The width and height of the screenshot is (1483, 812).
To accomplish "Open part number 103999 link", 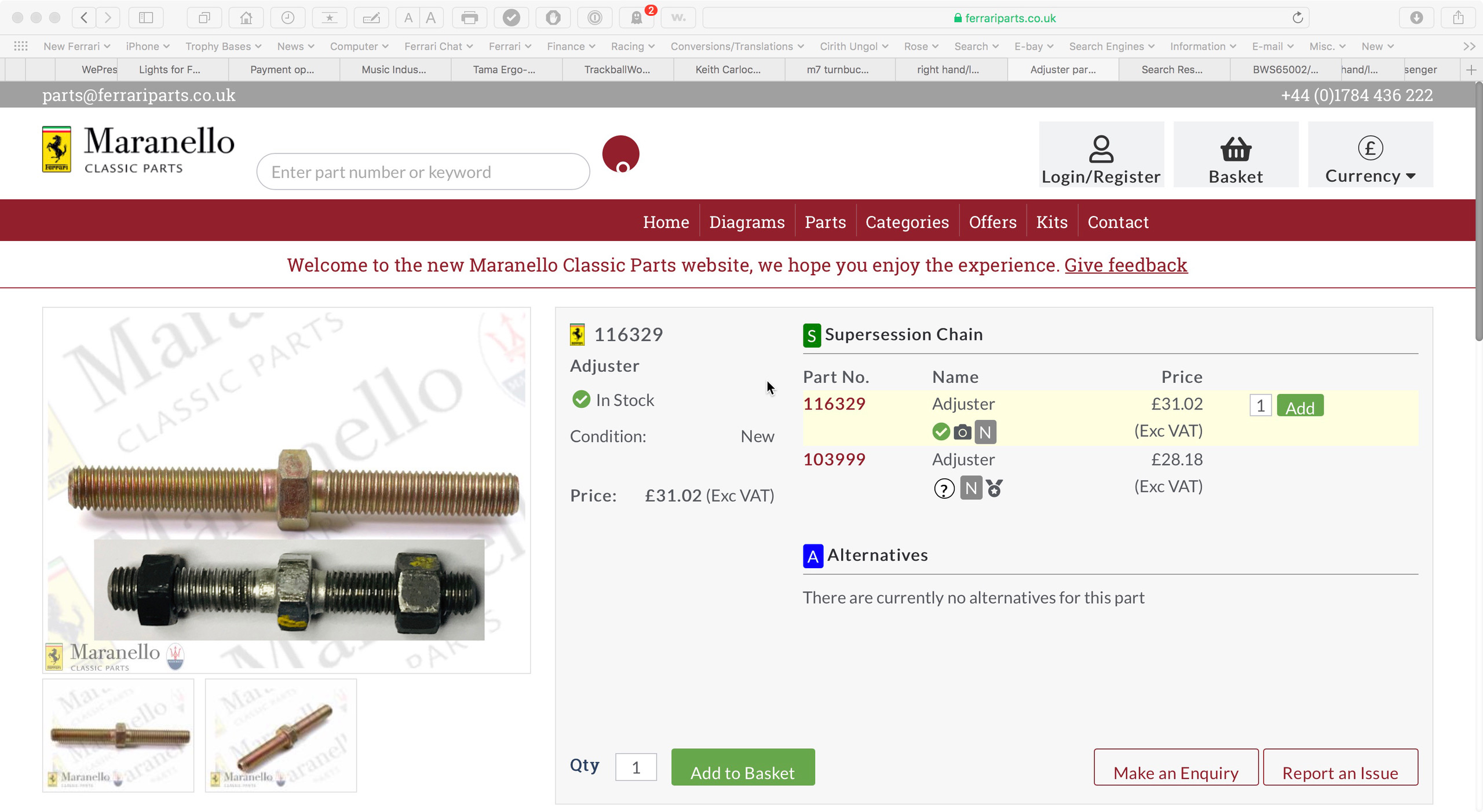I will tap(834, 460).
